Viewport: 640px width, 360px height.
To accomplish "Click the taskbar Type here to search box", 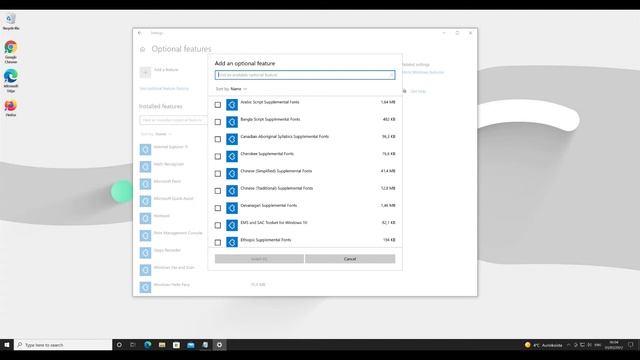I will [x=63, y=345].
